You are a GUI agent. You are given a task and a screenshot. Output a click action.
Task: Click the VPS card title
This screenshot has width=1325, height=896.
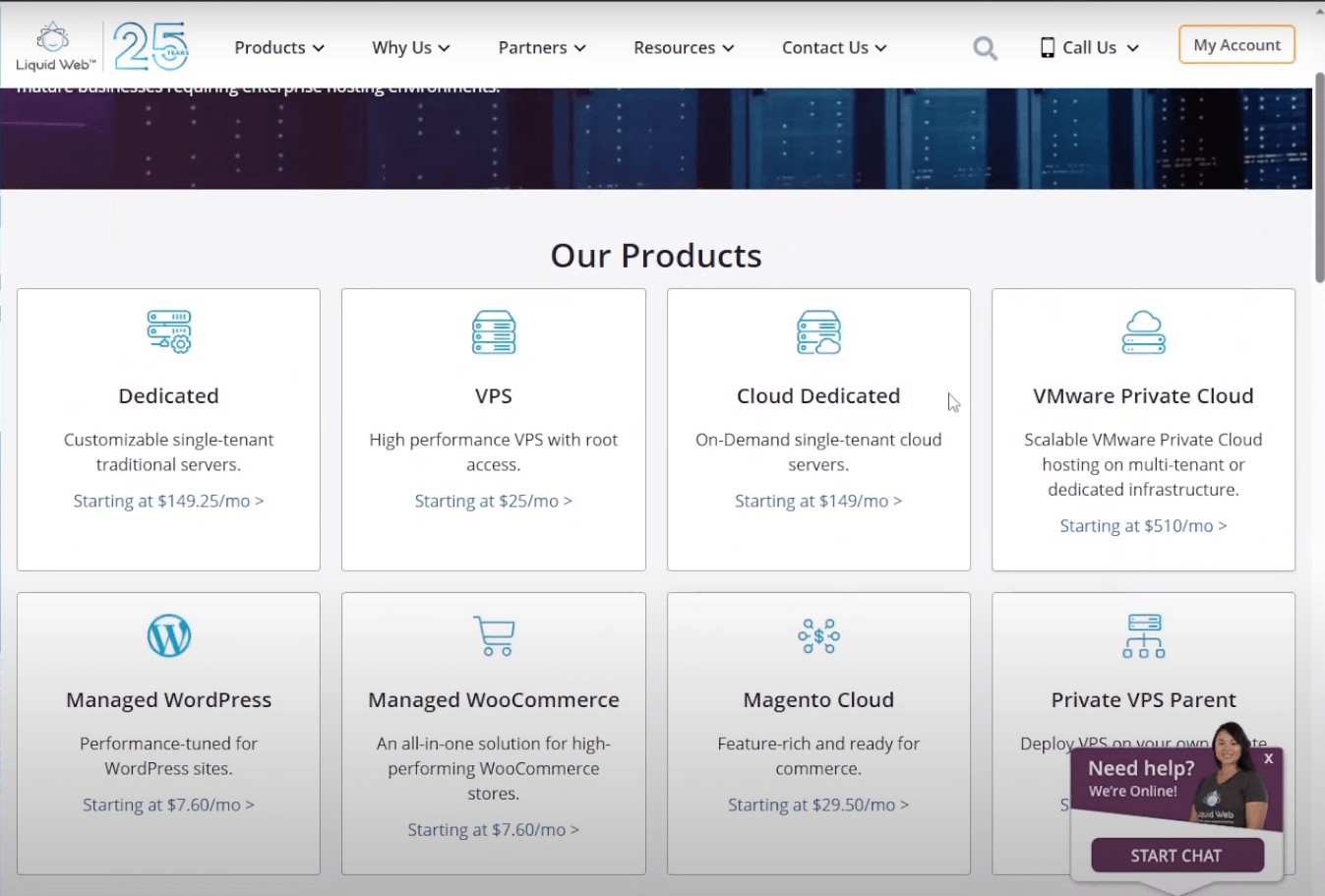pyautogui.click(x=494, y=395)
